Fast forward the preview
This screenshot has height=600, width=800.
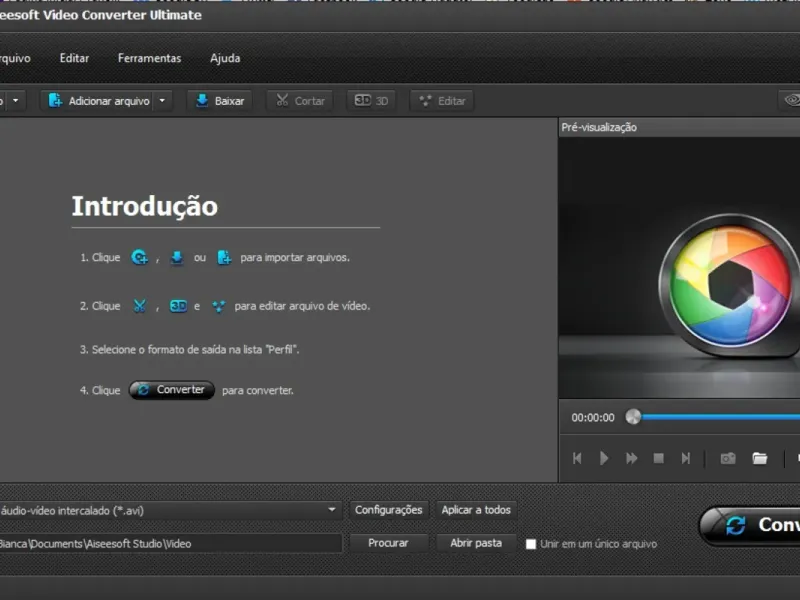[x=632, y=458]
